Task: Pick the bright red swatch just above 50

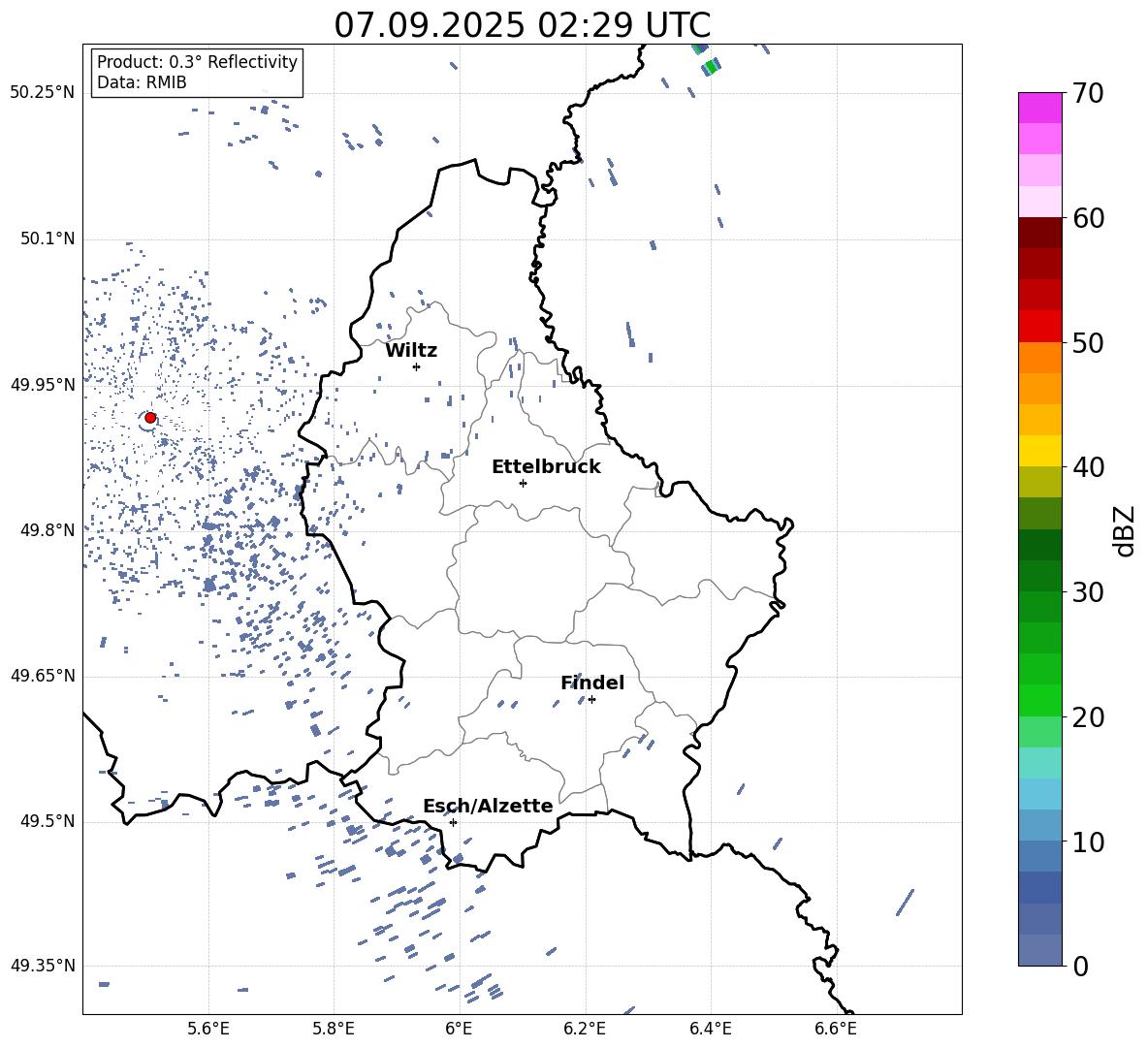Action: [1039, 327]
